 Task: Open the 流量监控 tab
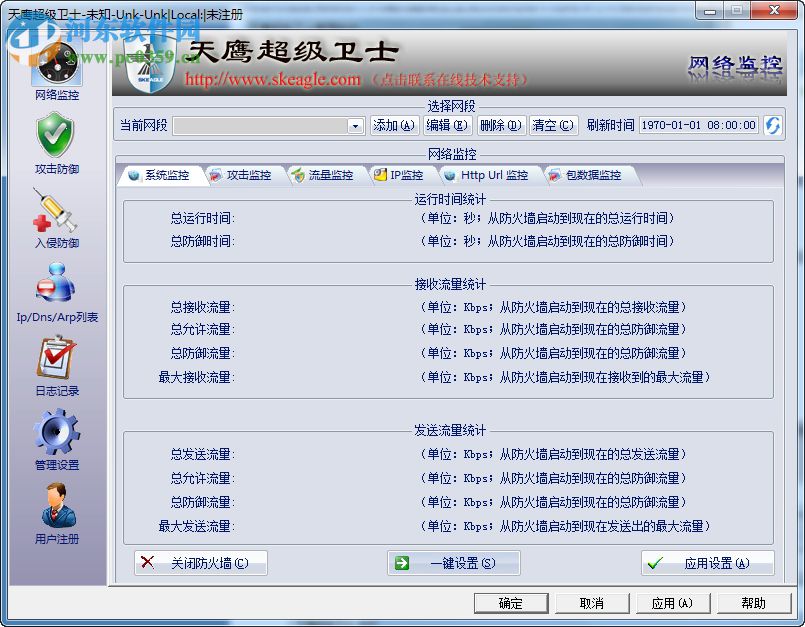point(331,174)
